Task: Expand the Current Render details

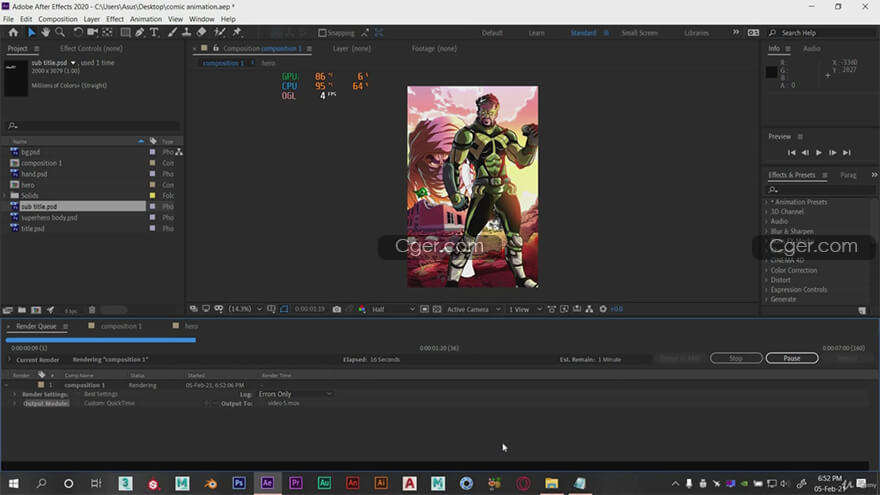Action: [9, 360]
